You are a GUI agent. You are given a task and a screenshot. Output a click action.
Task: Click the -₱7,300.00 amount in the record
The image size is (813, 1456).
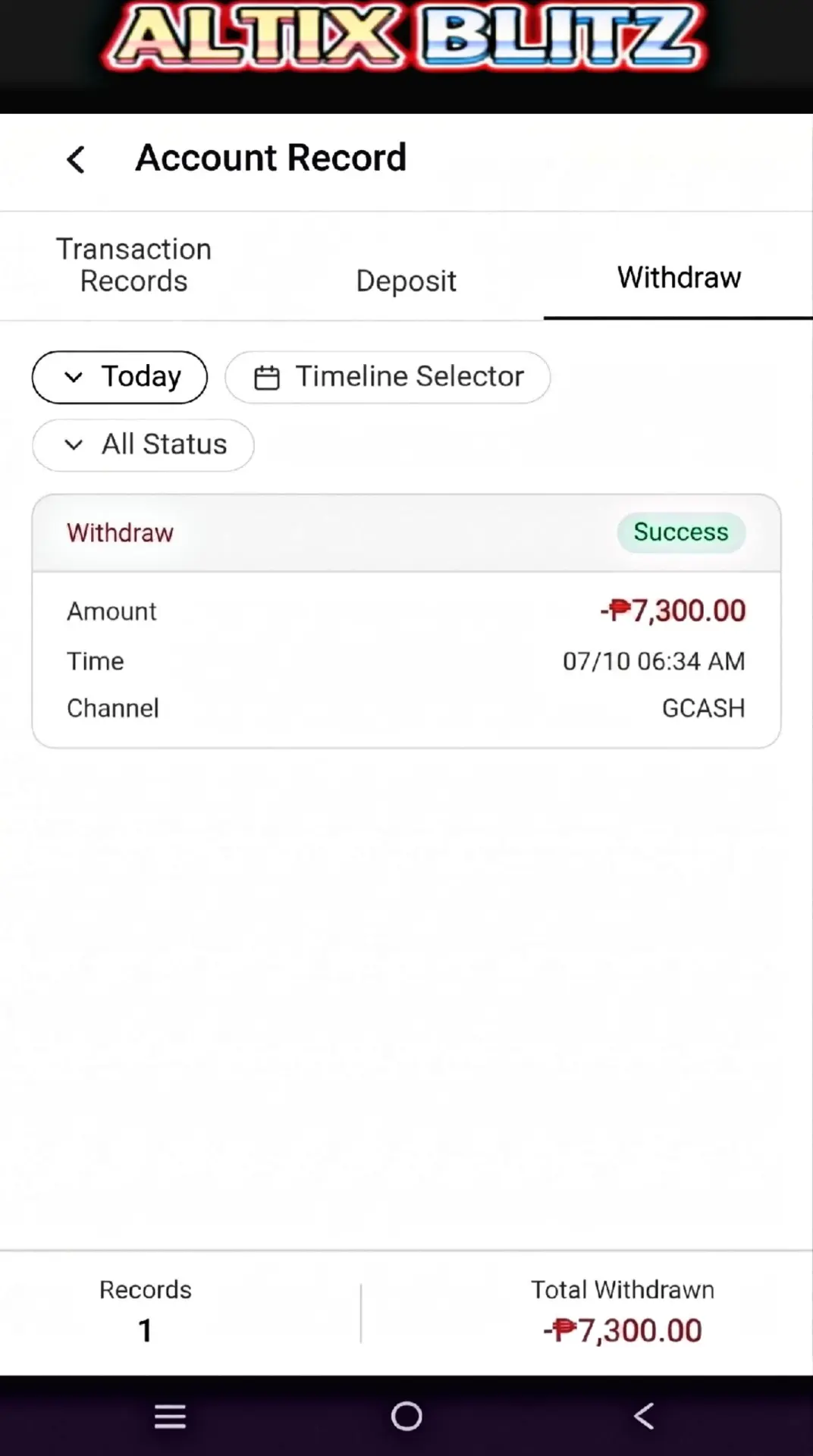click(673, 610)
